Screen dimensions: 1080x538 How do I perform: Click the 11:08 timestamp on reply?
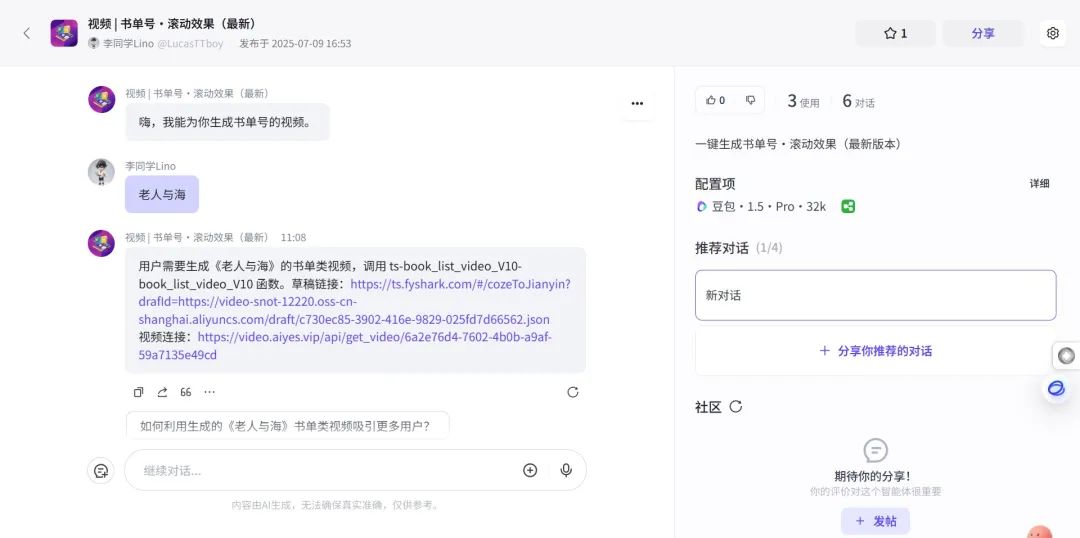tap(293, 238)
